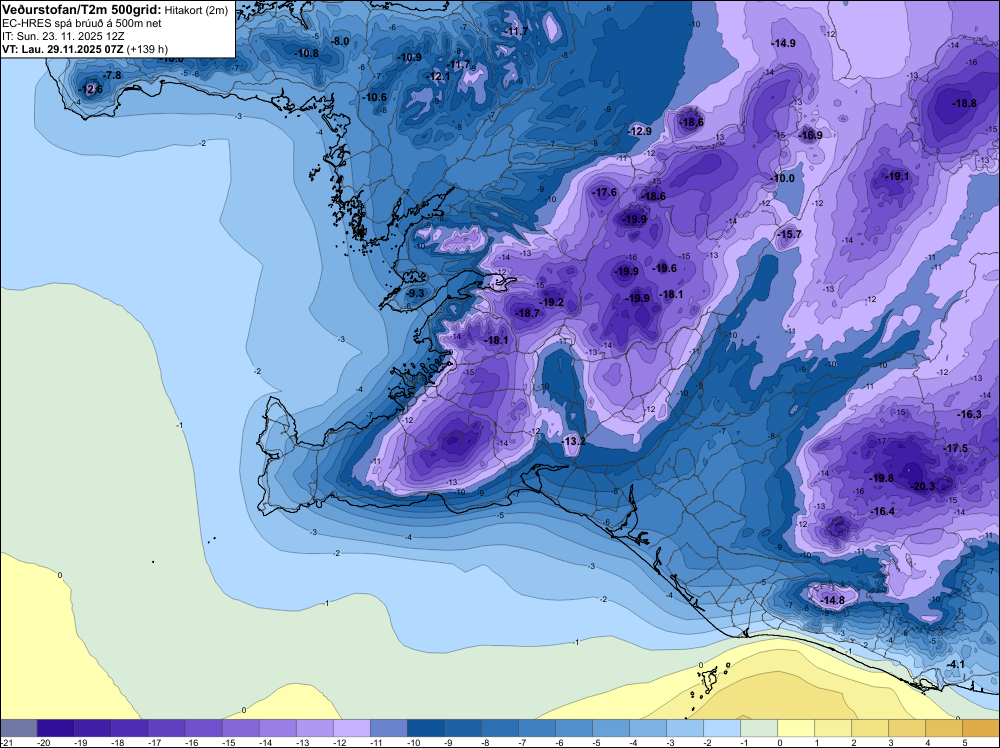Click the -19.6 temperature label

pos(665,268)
